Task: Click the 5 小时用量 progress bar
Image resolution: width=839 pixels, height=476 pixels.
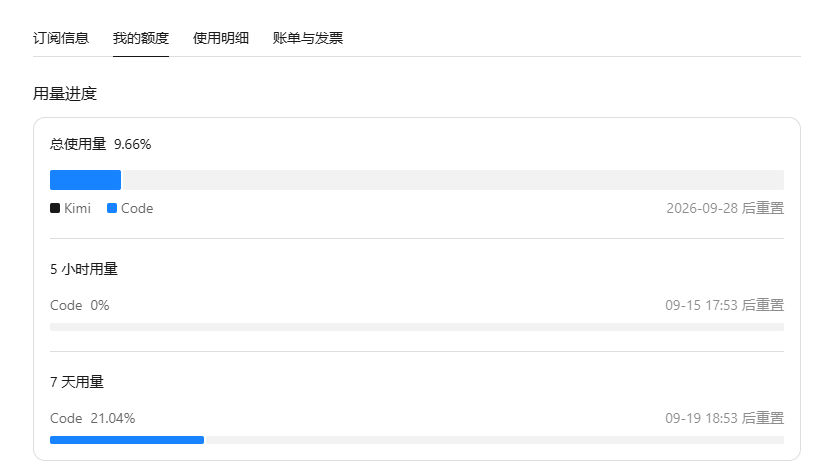Action: (x=417, y=327)
